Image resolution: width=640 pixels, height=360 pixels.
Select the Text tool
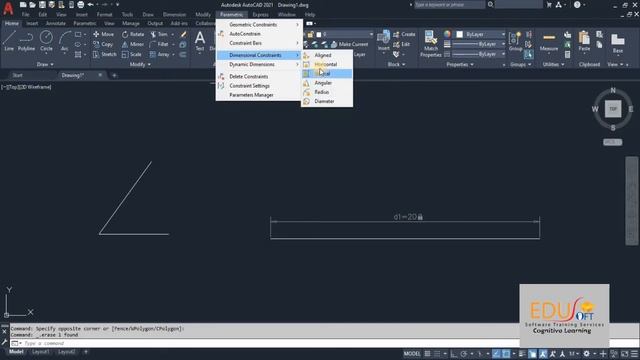coord(200,41)
